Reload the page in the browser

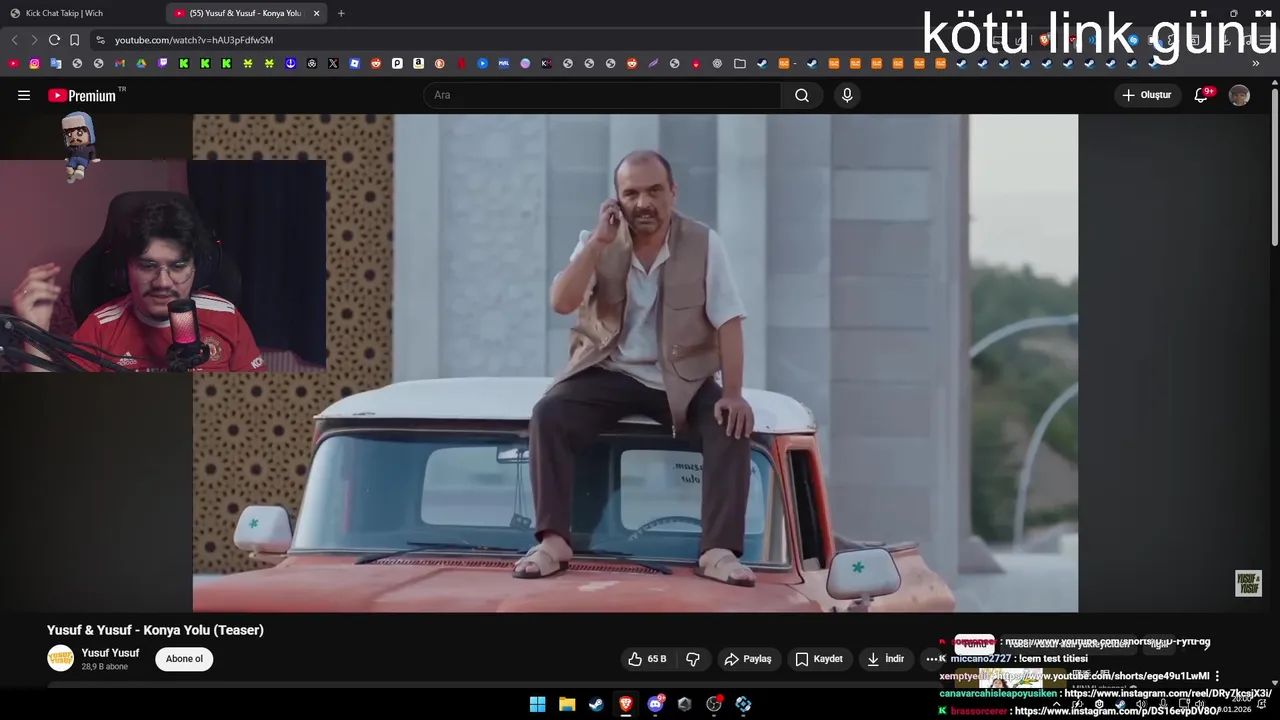54,40
